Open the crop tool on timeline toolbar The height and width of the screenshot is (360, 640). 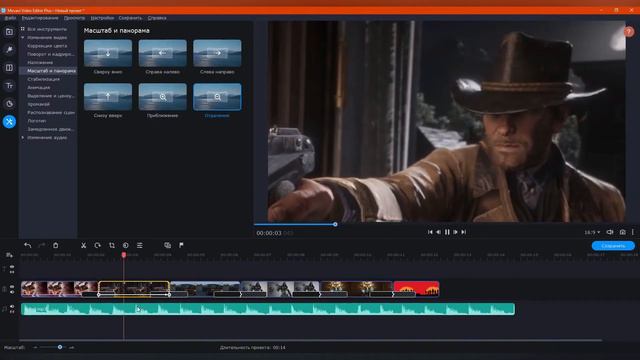tap(111, 245)
